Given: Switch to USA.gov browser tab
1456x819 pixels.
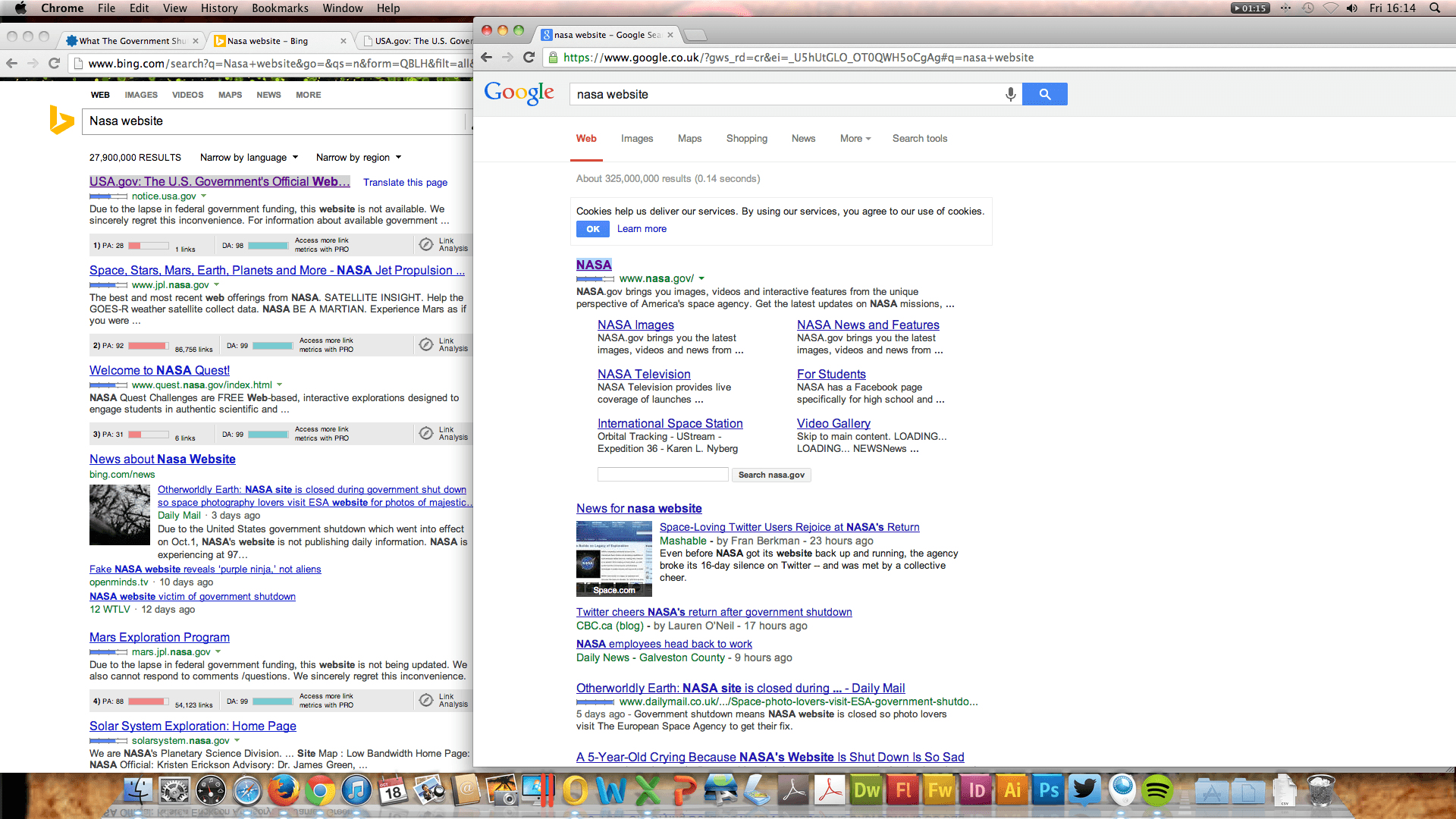Looking at the screenshot, I should [x=417, y=41].
